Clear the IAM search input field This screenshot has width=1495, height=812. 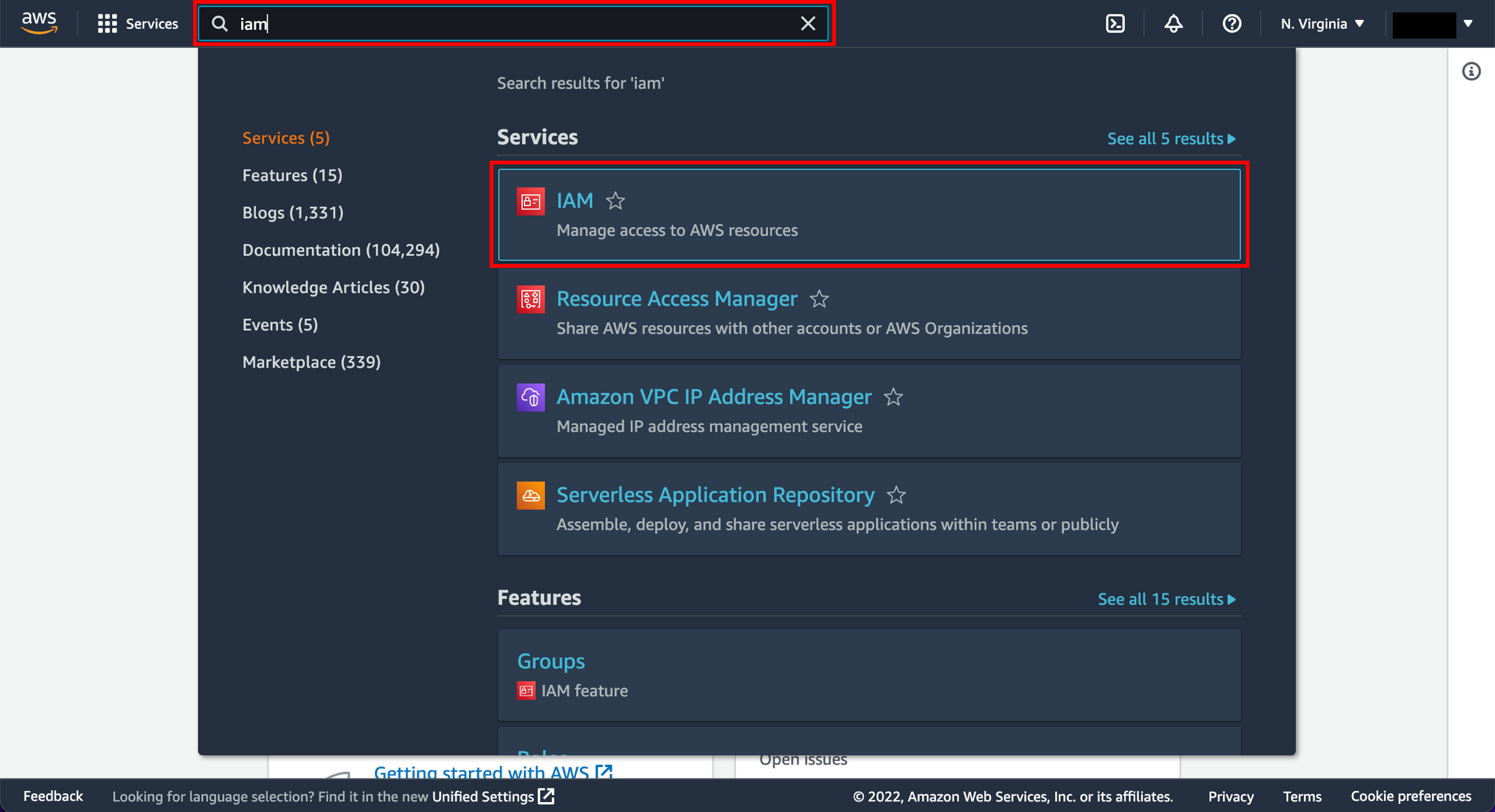[x=808, y=23]
